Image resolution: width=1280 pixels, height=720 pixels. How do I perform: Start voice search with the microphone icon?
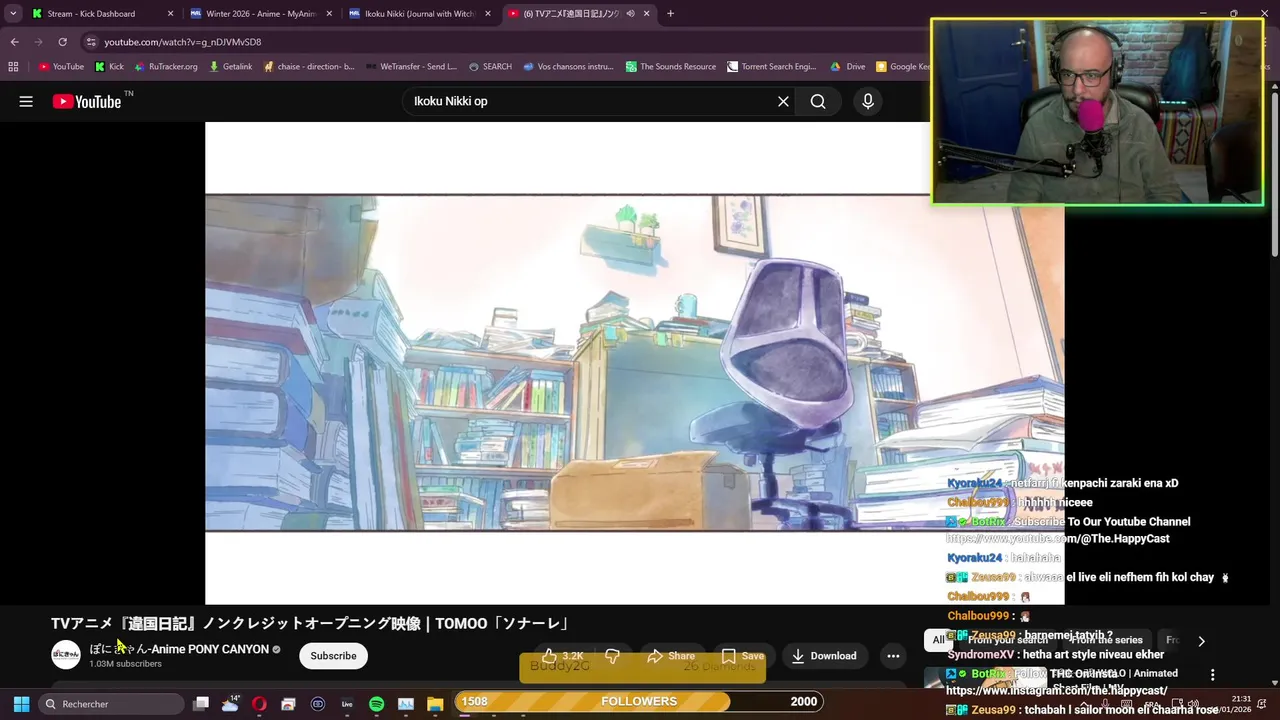(867, 101)
